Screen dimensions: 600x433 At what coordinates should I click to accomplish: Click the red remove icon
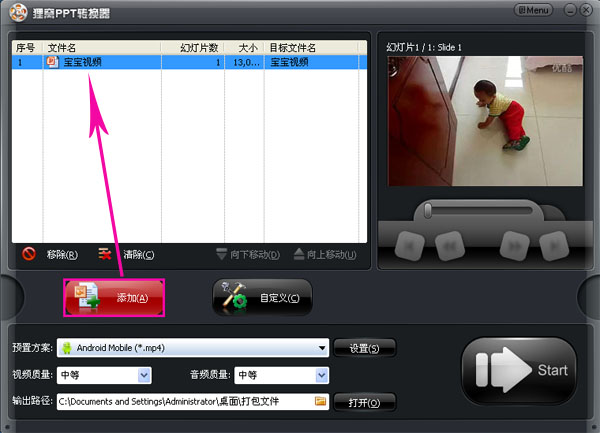click(29, 254)
